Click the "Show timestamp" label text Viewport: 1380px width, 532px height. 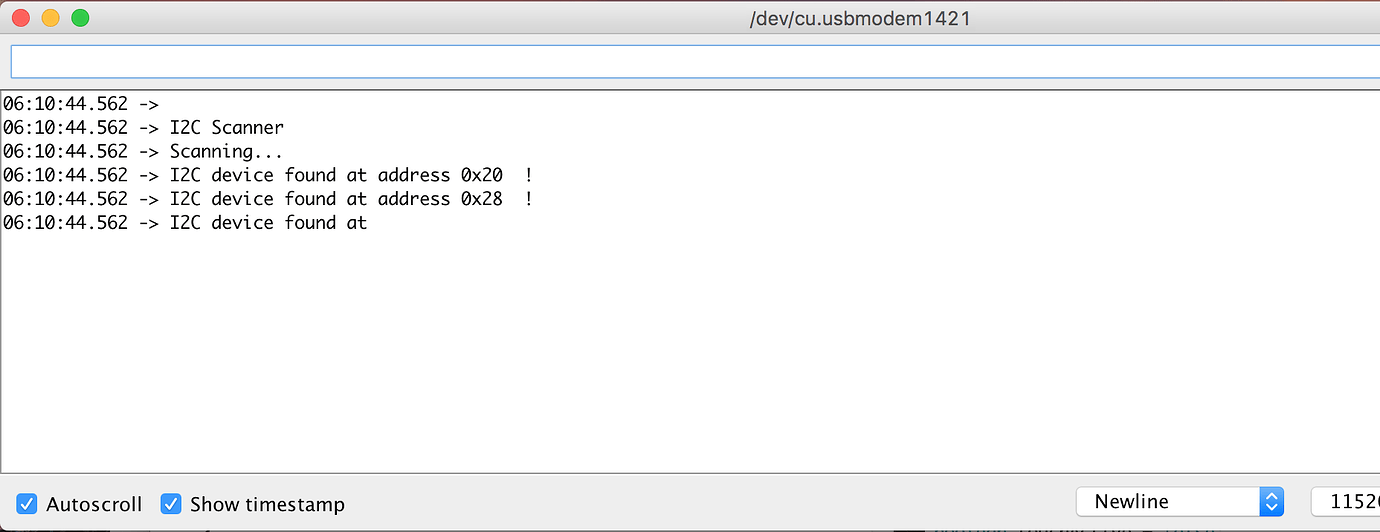pos(267,505)
